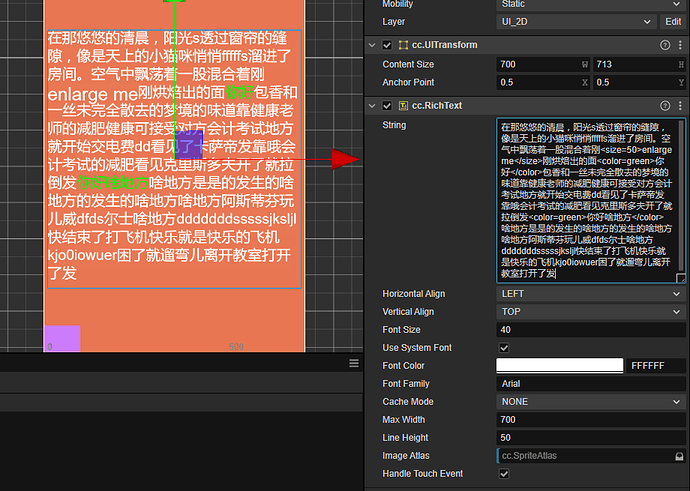
Task: Click the cc.RichText section title
Action: coord(437,106)
